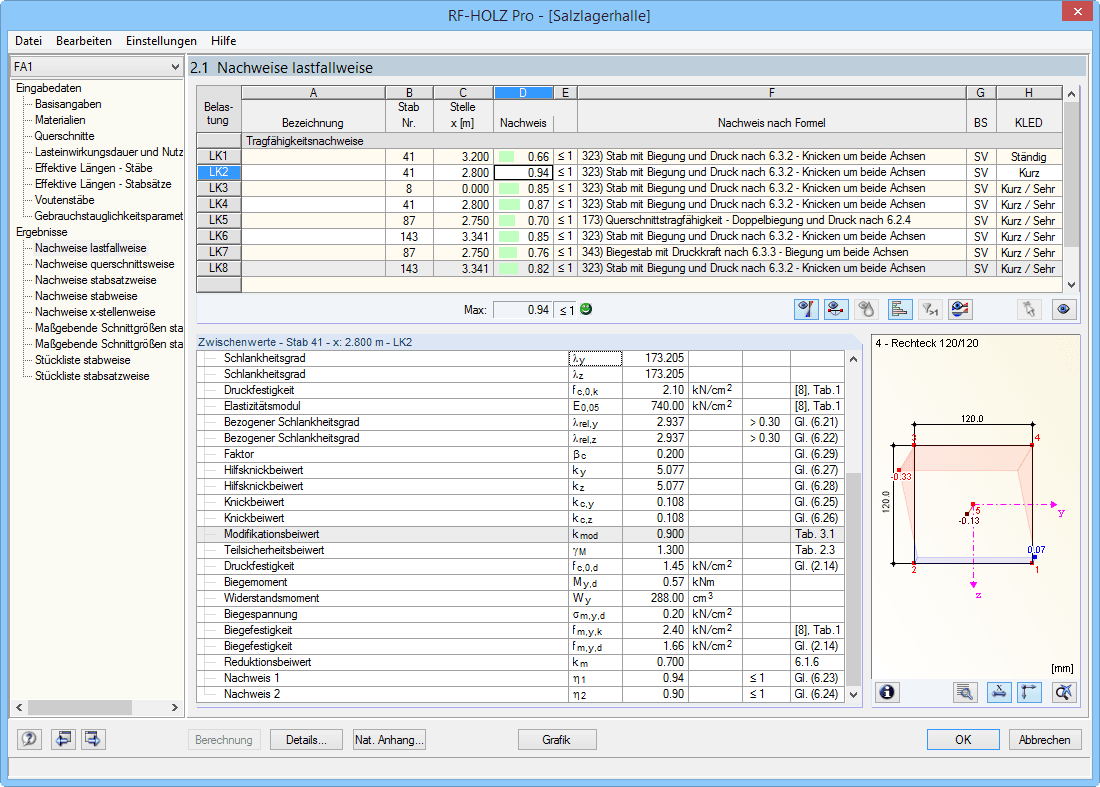1100x787 pixels.
Task: Close the RF-HOLZ Pro window
Action: tap(1077, 12)
